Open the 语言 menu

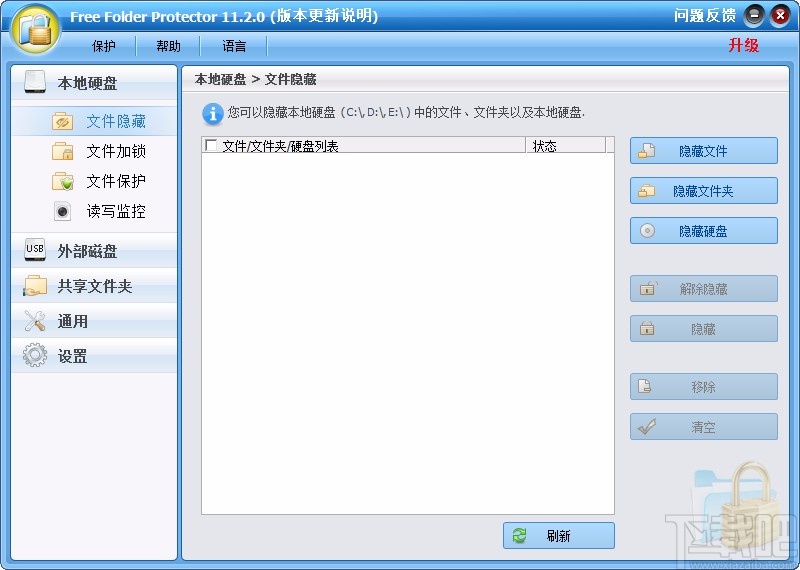point(234,46)
